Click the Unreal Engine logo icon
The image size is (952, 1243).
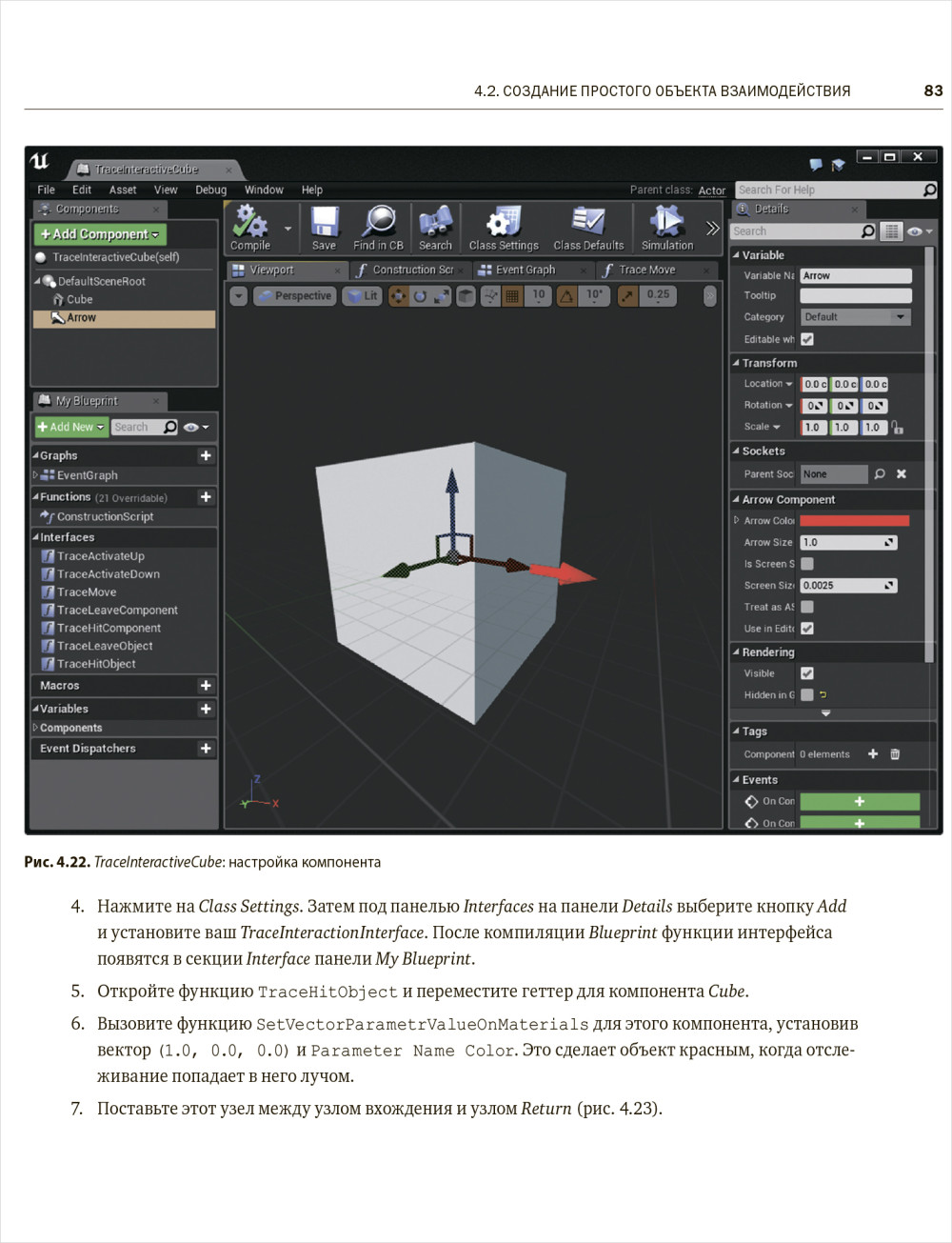tap(39, 161)
